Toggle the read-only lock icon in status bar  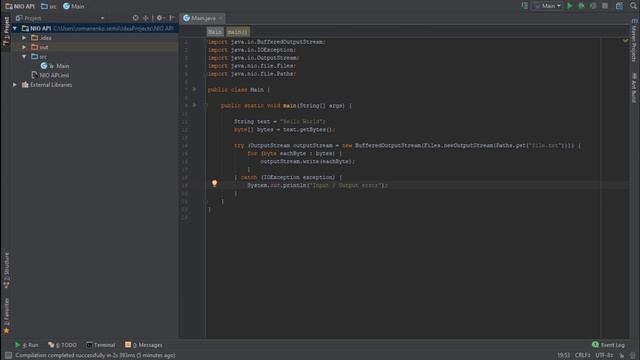(x=622, y=356)
